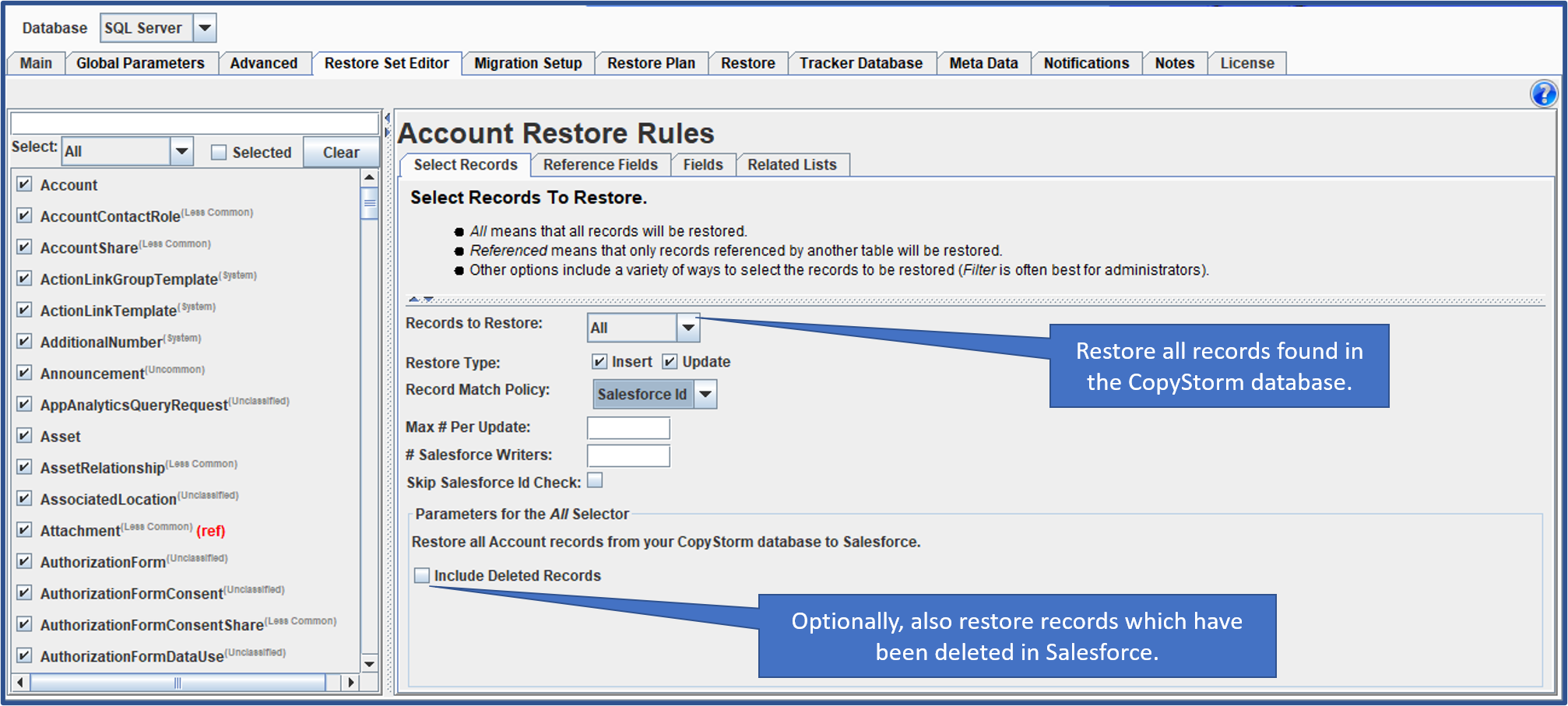
Task: Open the Fields sub-tab
Action: tap(703, 164)
